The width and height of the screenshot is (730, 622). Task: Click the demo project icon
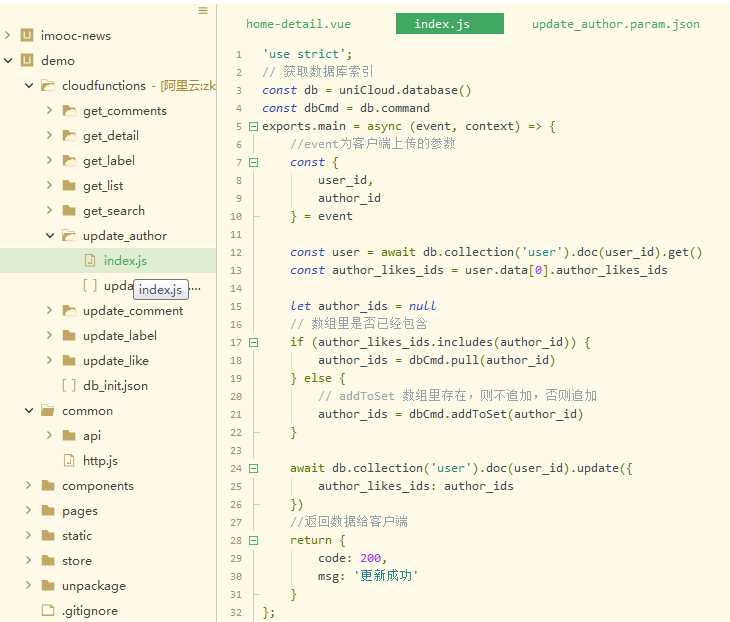27,60
